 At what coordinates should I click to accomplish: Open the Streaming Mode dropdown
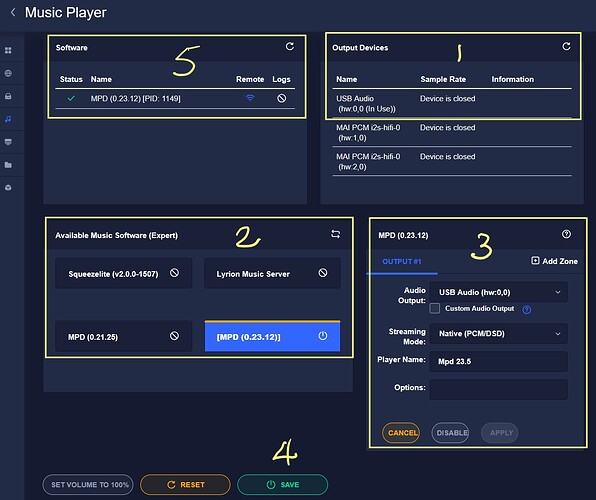click(x=498, y=333)
